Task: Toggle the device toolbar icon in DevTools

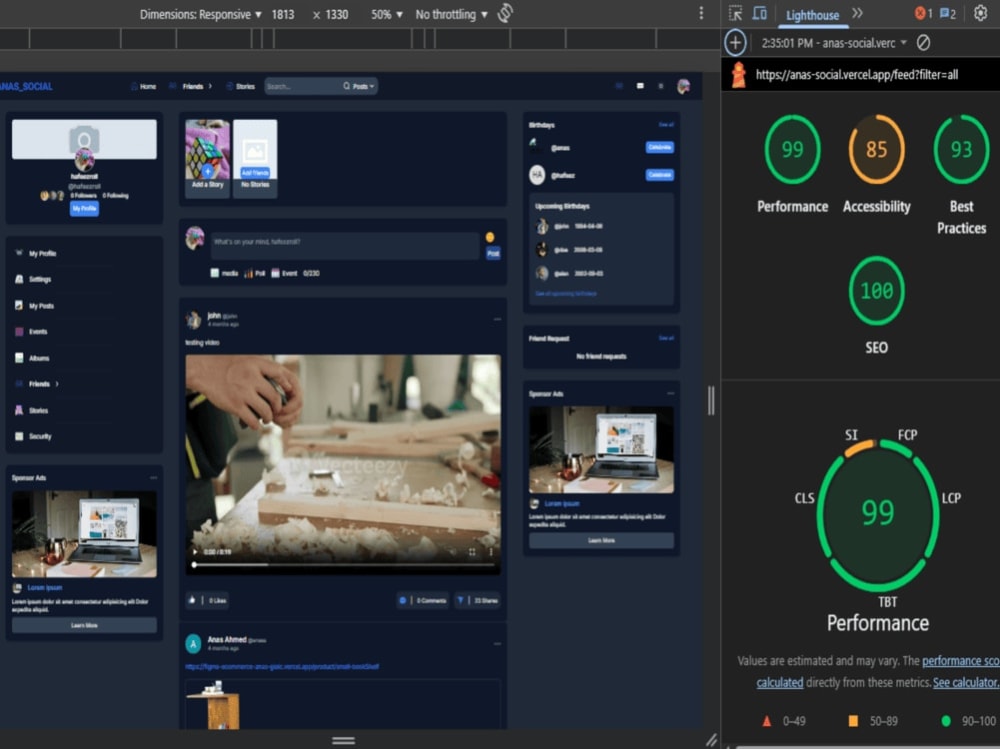Action: click(760, 13)
